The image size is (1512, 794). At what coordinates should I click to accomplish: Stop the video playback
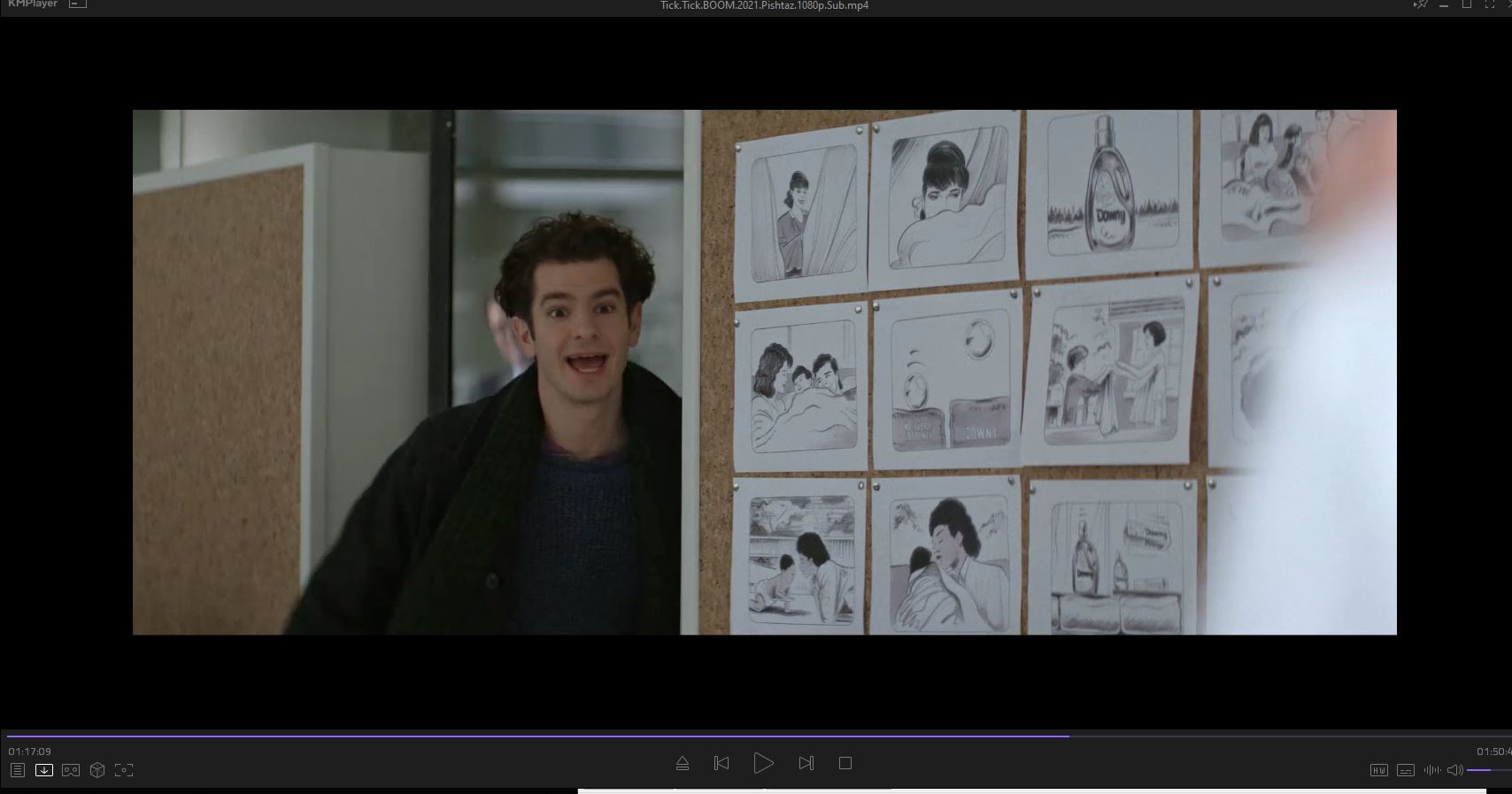coord(845,763)
